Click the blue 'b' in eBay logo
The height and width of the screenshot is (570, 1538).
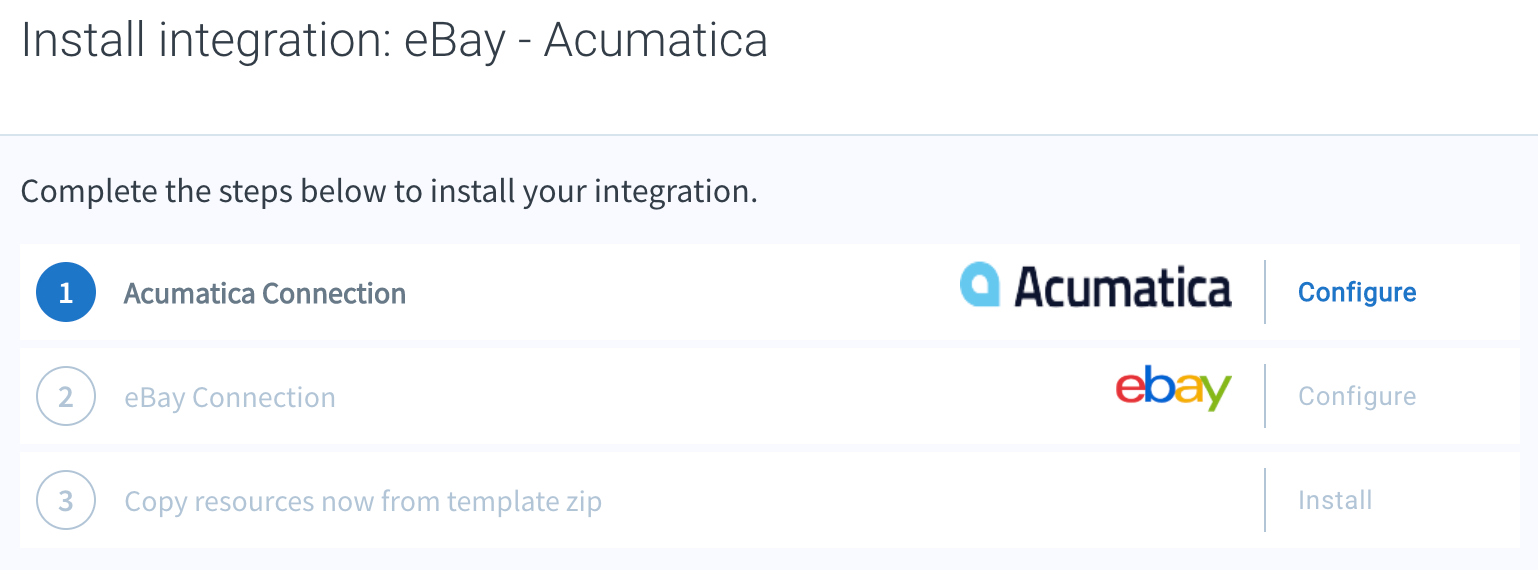(x=1159, y=385)
